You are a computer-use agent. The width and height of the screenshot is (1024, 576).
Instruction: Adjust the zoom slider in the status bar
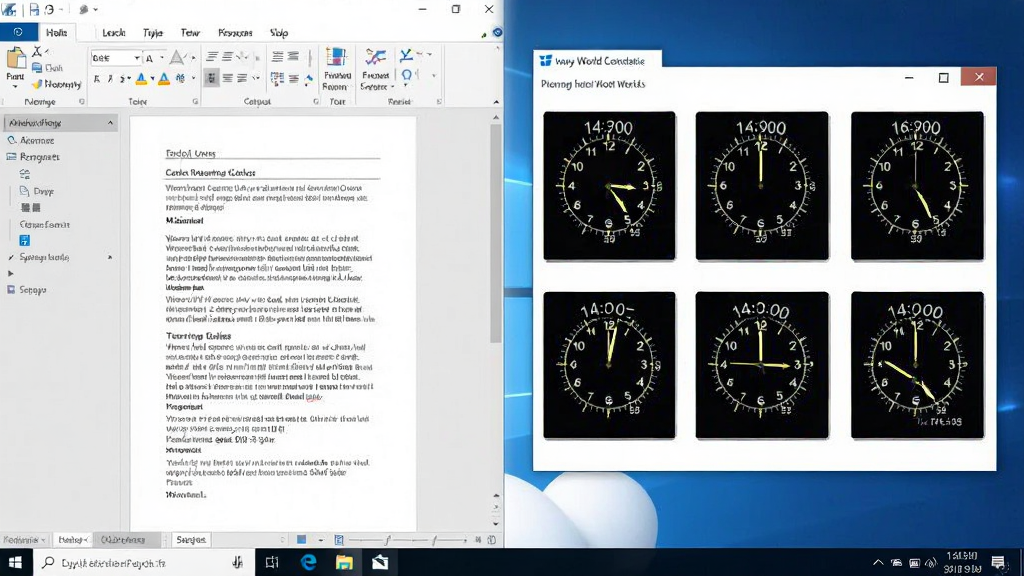pyautogui.click(x=407, y=539)
